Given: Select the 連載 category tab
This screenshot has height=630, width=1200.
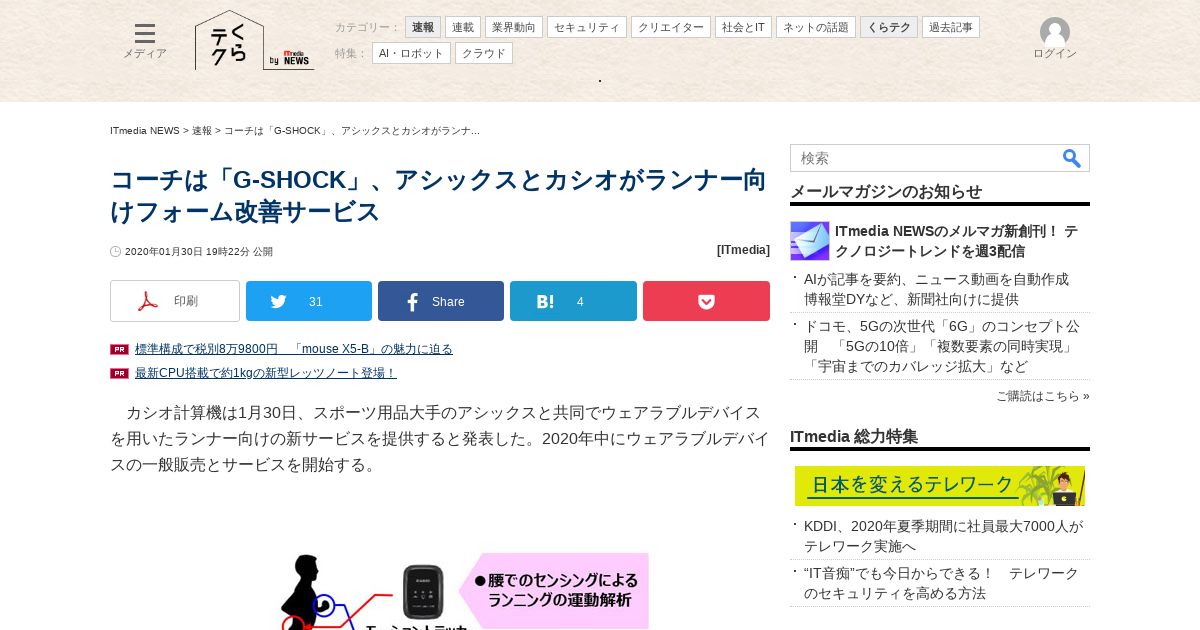Looking at the screenshot, I should pyautogui.click(x=463, y=28).
